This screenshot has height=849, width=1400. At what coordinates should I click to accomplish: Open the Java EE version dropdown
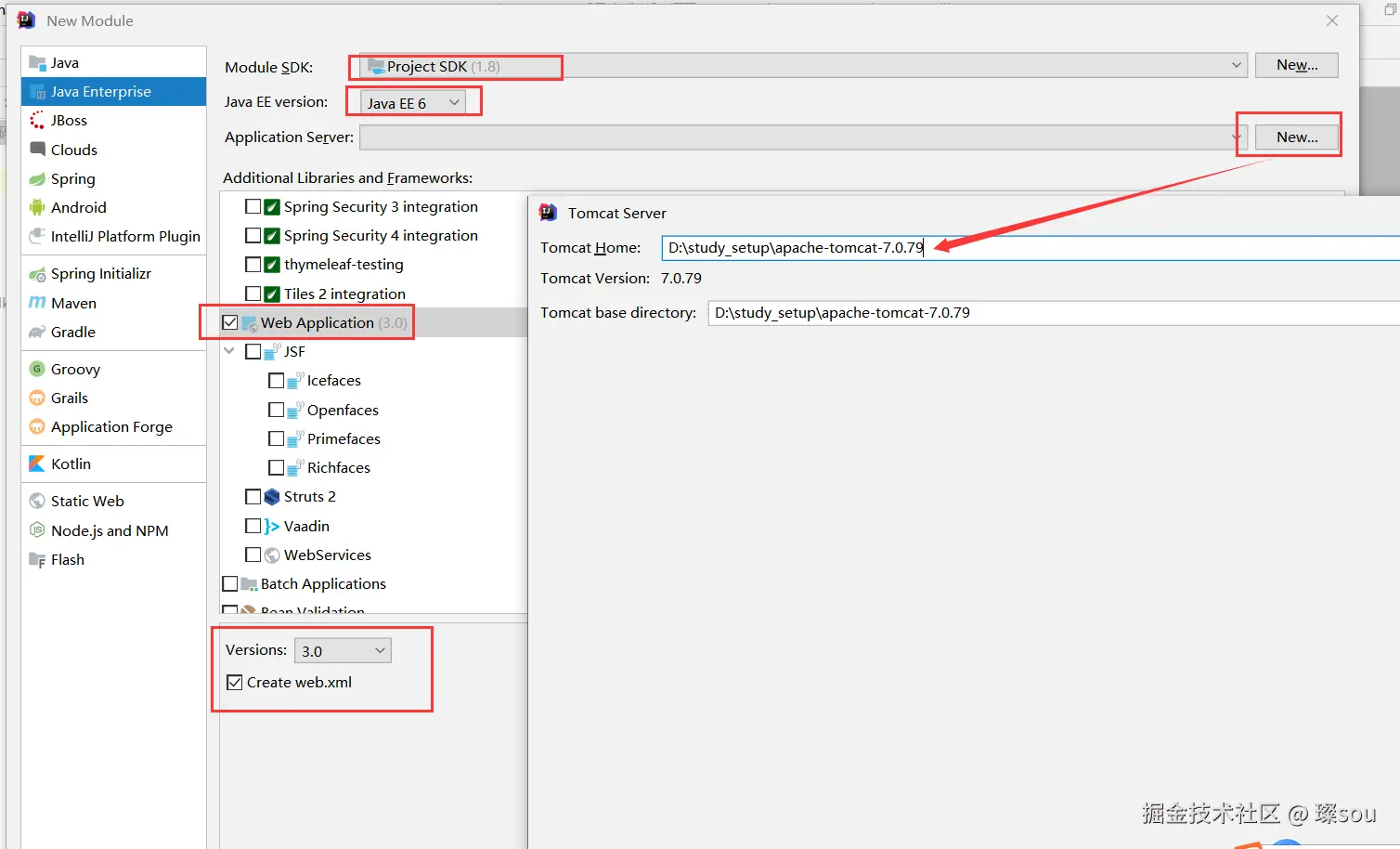(414, 103)
